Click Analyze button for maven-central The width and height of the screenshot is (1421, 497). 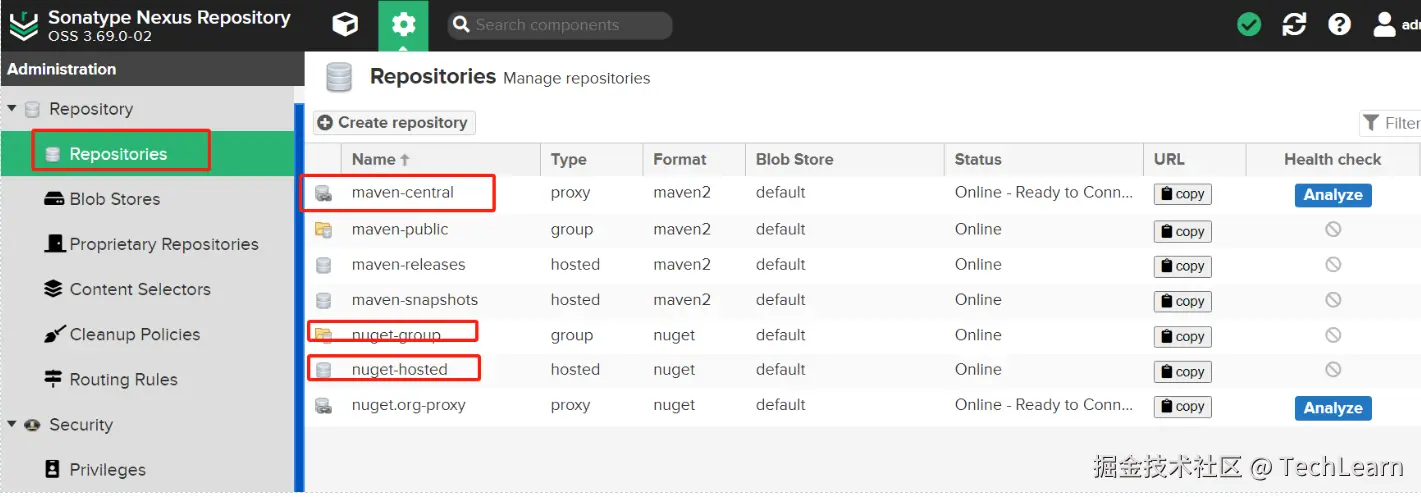click(x=1332, y=195)
